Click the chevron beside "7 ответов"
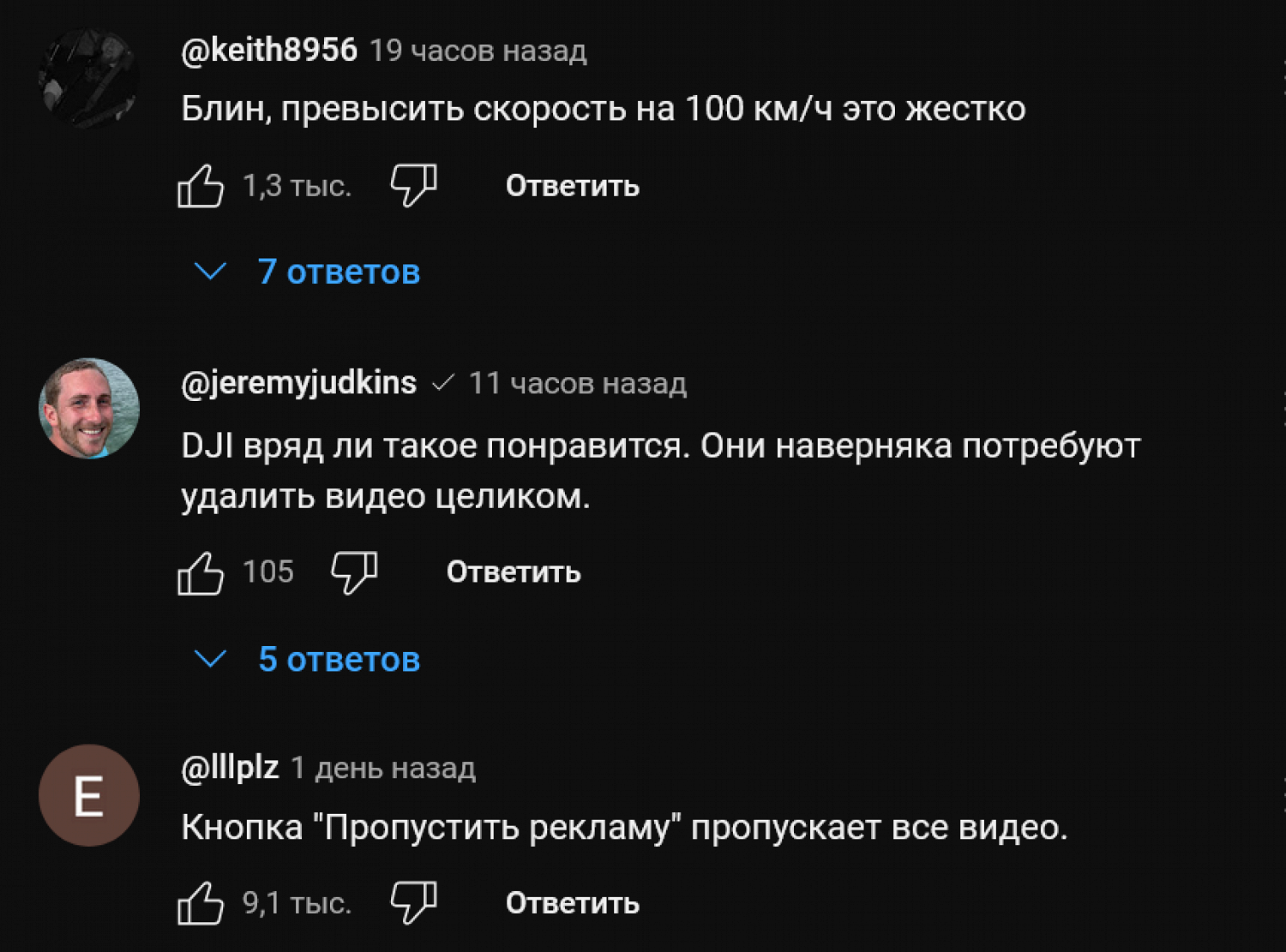The width and height of the screenshot is (1286, 952). click(210, 272)
